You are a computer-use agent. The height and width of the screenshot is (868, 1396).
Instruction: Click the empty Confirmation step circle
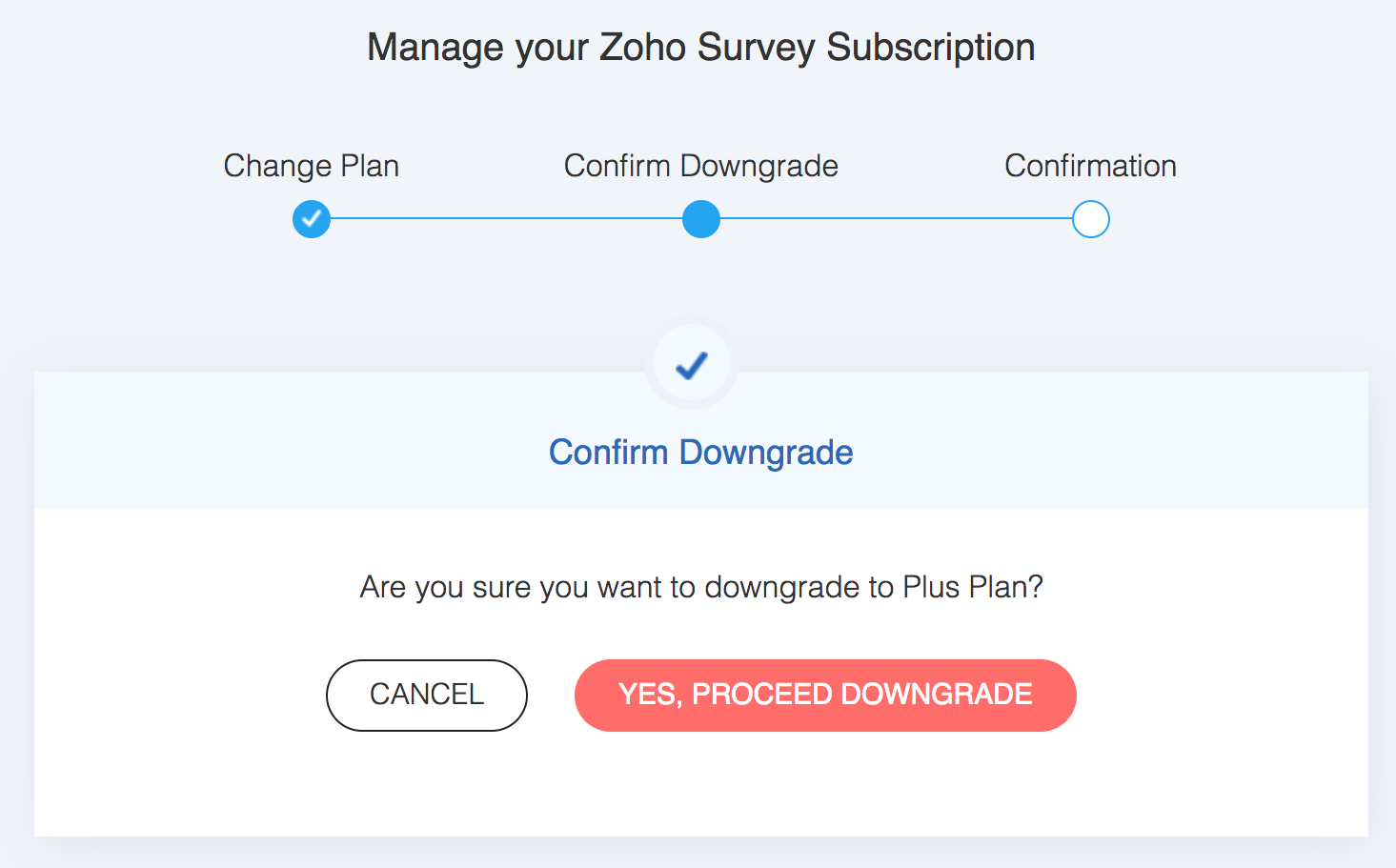1090,219
